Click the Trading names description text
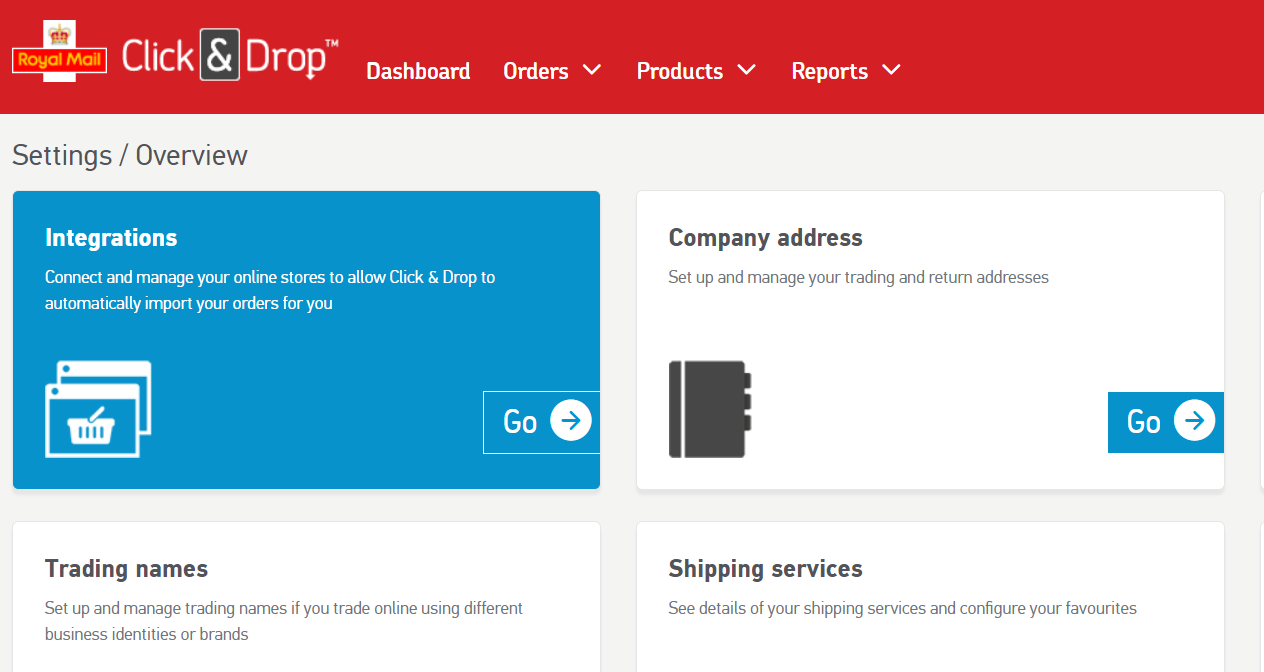Image resolution: width=1264 pixels, height=672 pixels. tap(284, 621)
